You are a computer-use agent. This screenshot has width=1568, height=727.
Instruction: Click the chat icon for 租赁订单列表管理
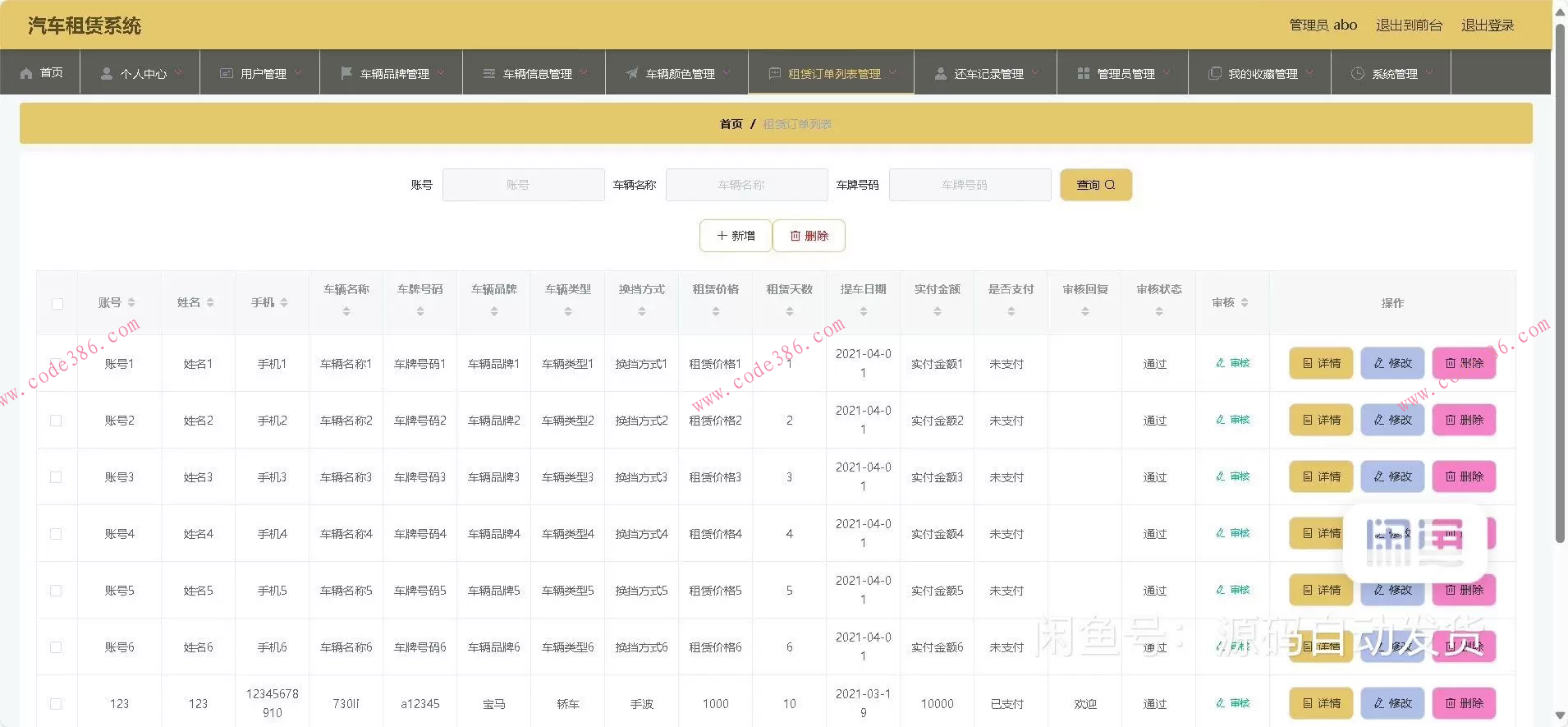pos(774,73)
